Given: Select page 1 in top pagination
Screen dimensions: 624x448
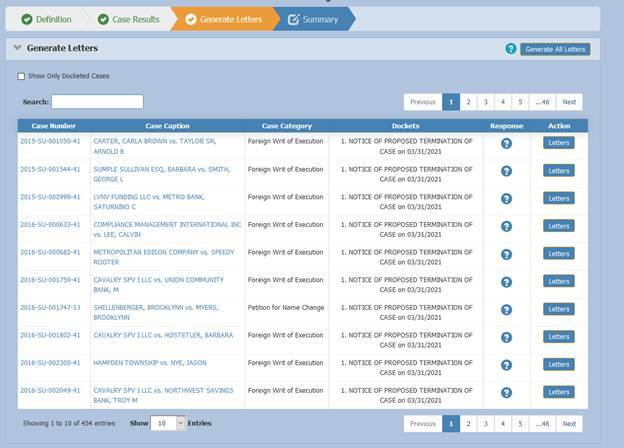Looking at the screenshot, I should [451, 102].
